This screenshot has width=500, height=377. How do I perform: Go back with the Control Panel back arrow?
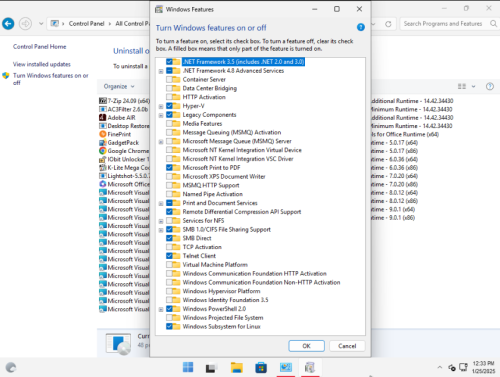(8, 24)
